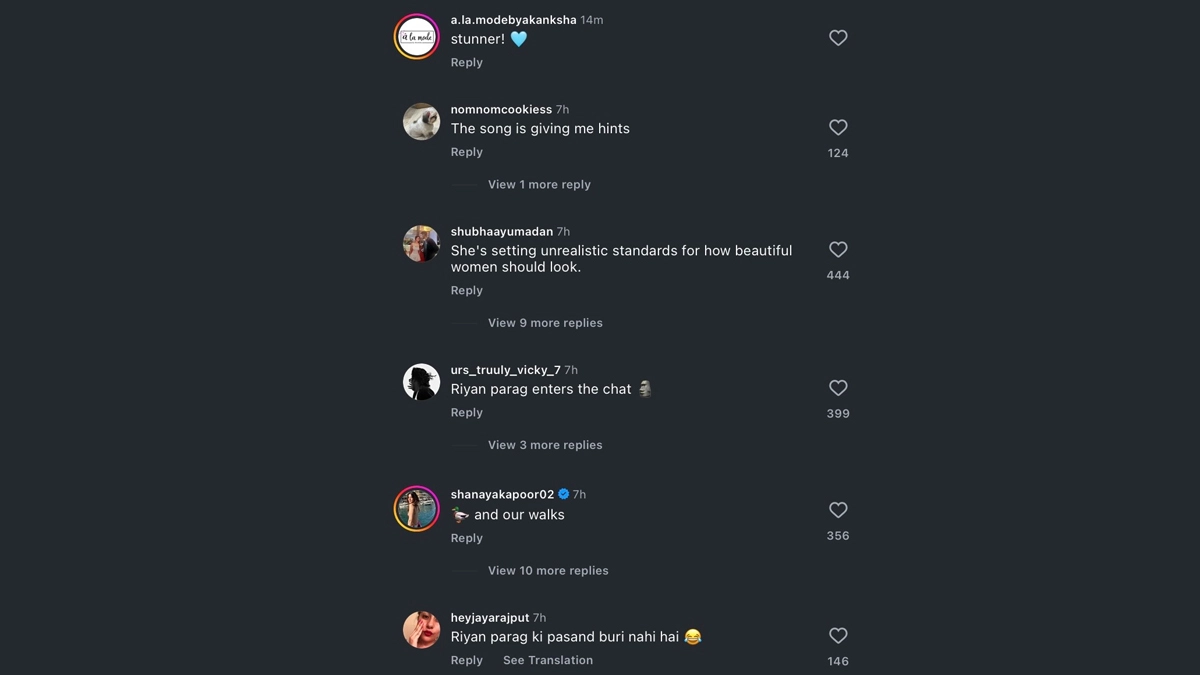Open shubhaayumadan username link
Image resolution: width=1200 pixels, height=675 pixels.
pos(501,232)
